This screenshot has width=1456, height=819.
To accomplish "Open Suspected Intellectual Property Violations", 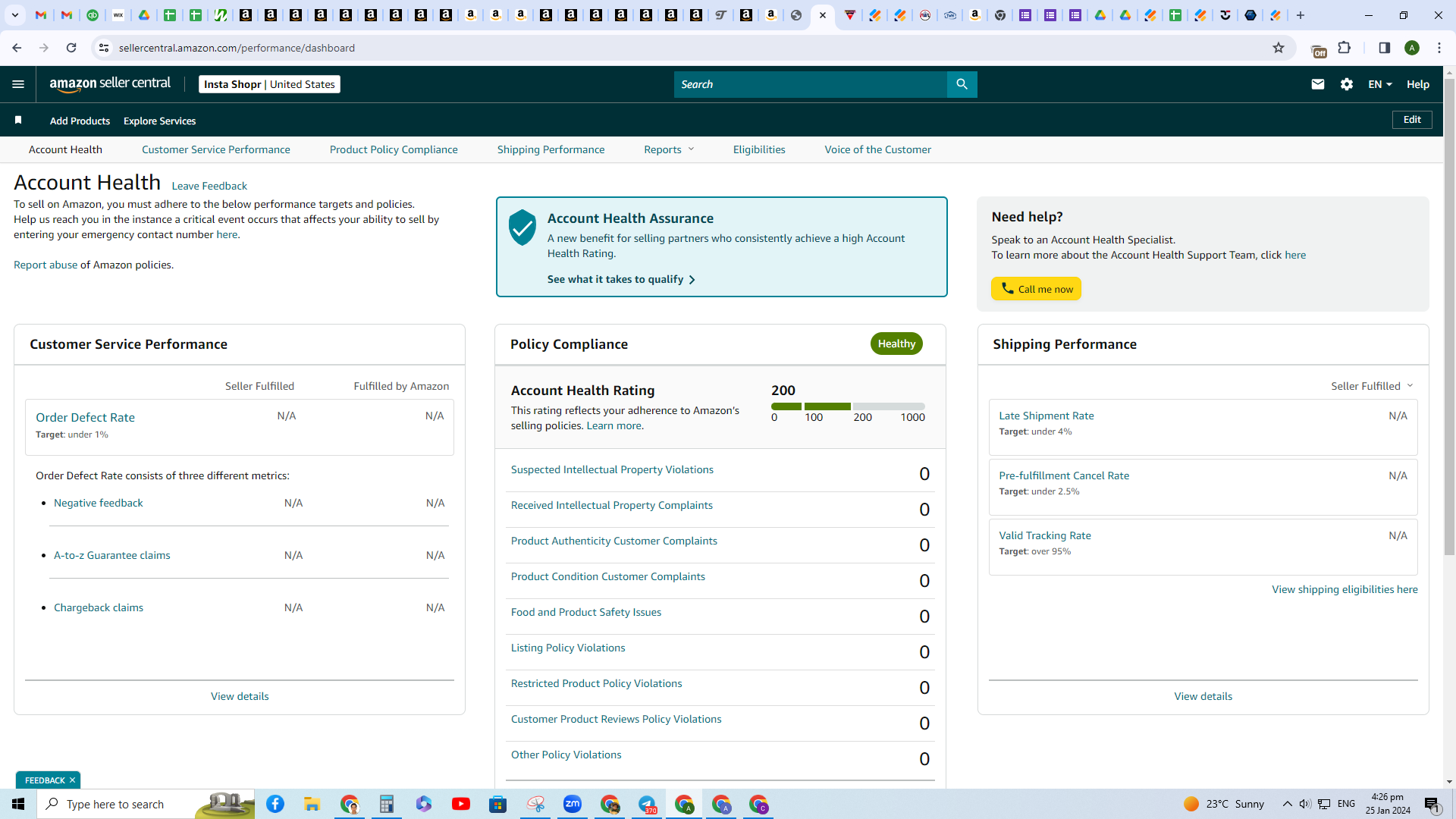I will pyautogui.click(x=612, y=469).
